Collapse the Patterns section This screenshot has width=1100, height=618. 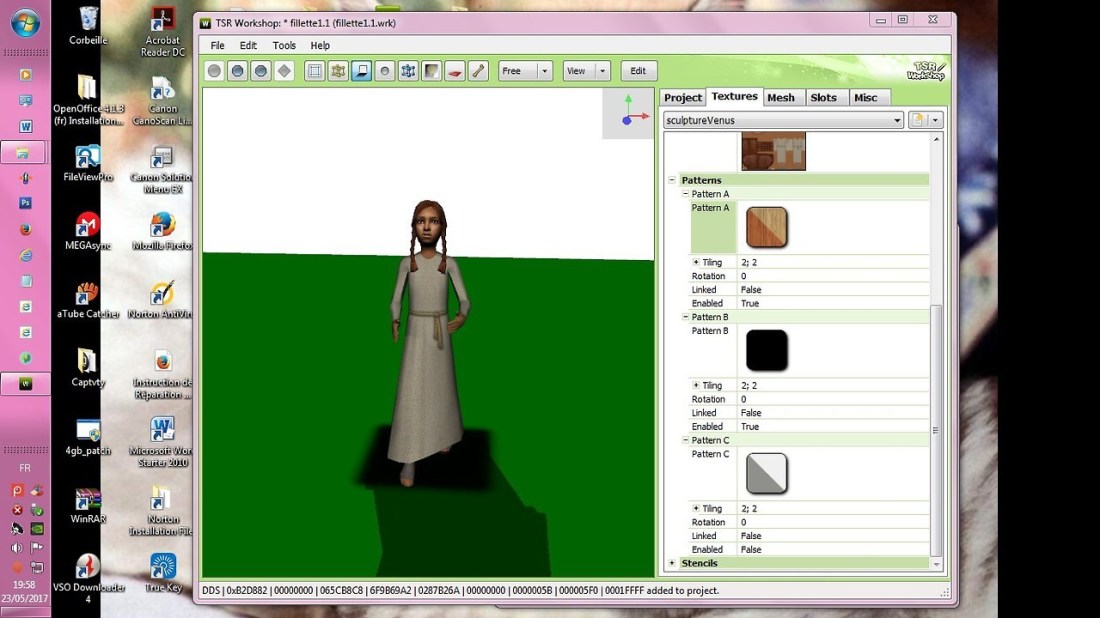[x=672, y=180]
